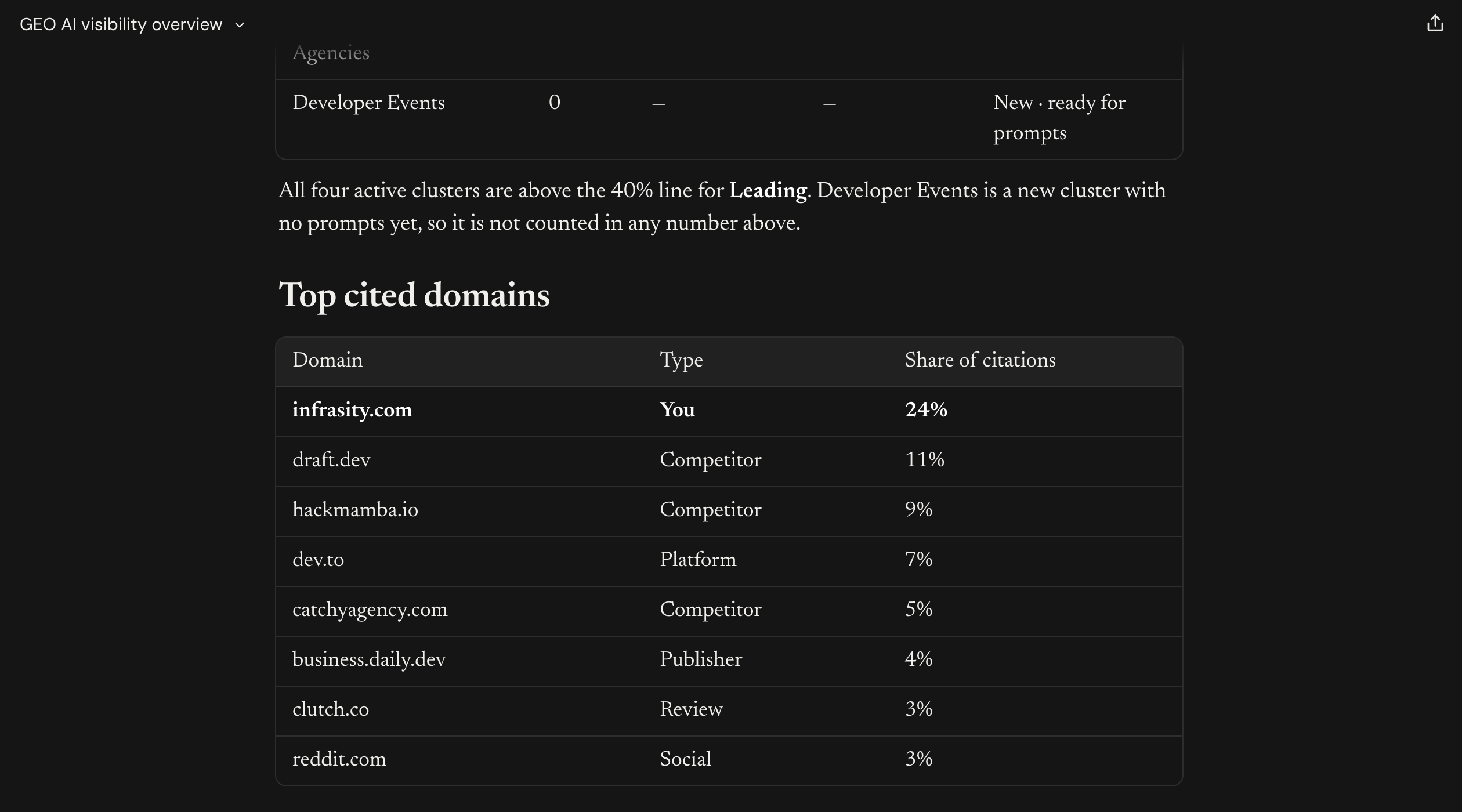
Task: Click the Platform type for dev.to
Action: (698, 560)
